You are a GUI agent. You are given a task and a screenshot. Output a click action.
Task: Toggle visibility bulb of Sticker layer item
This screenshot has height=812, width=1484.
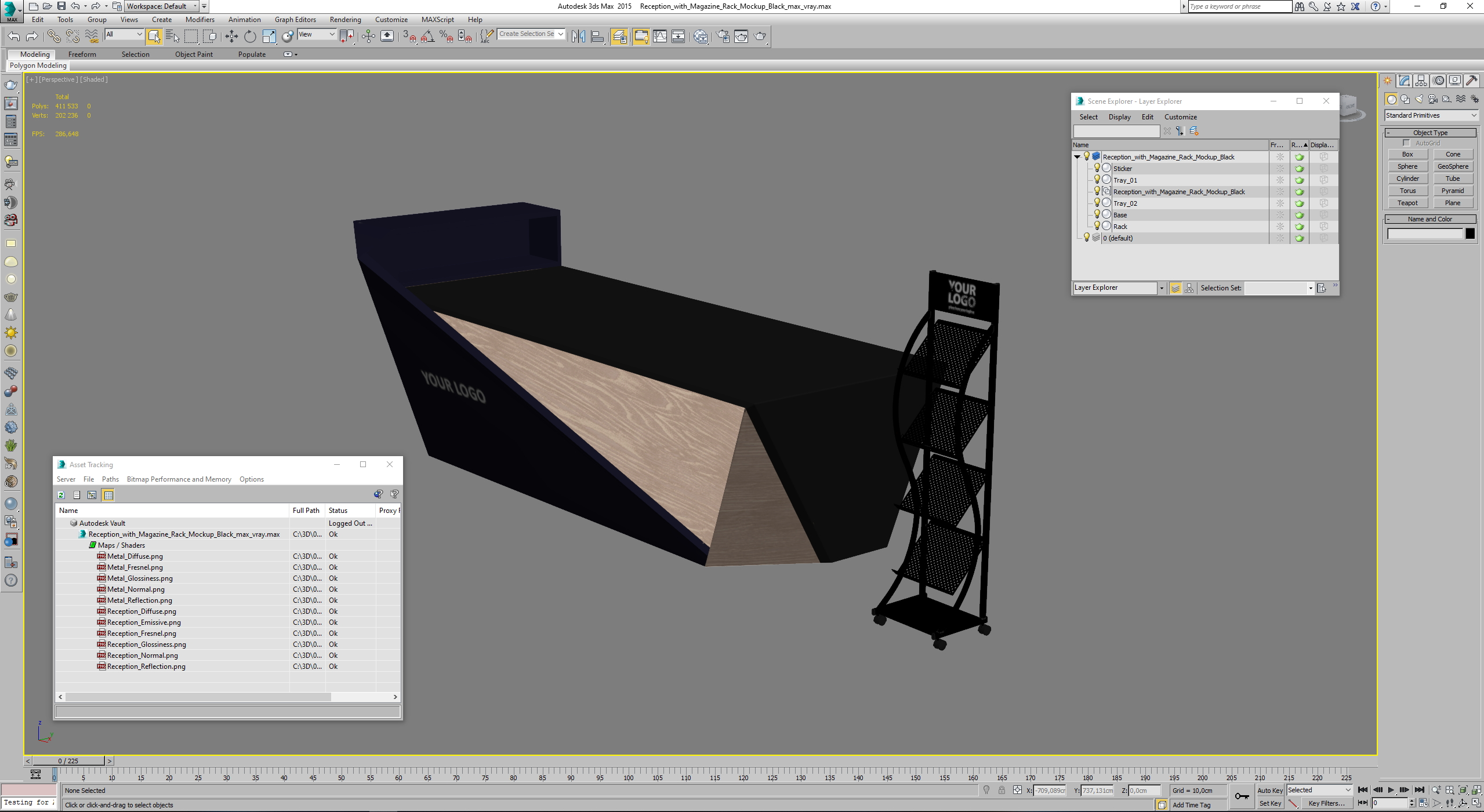coord(1097,168)
